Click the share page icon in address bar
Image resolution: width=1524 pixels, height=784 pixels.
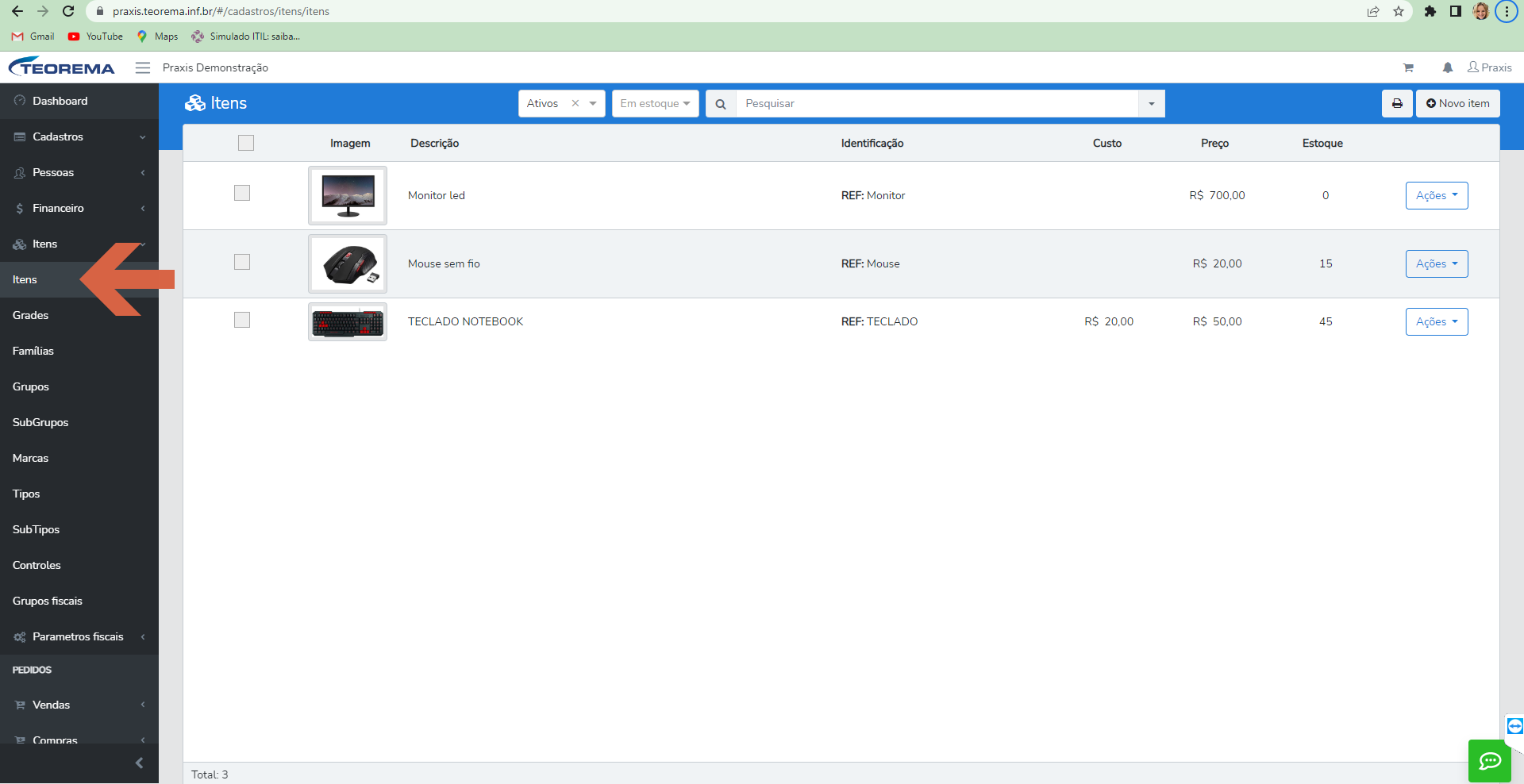pos(1373,11)
